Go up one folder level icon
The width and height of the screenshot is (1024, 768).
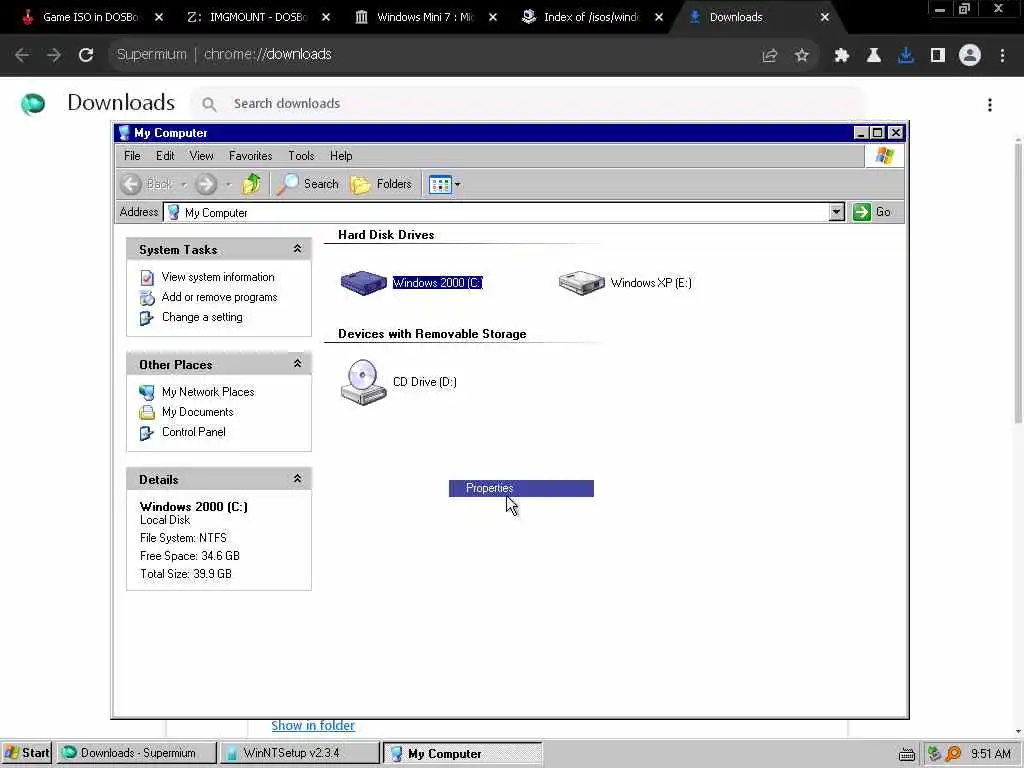pyautogui.click(x=251, y=184)
